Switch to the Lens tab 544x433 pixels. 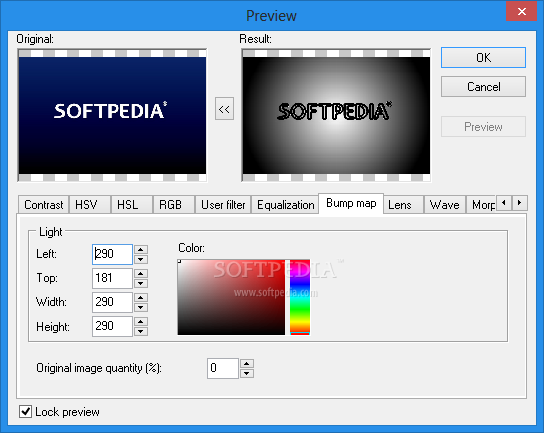pos(403,205)
